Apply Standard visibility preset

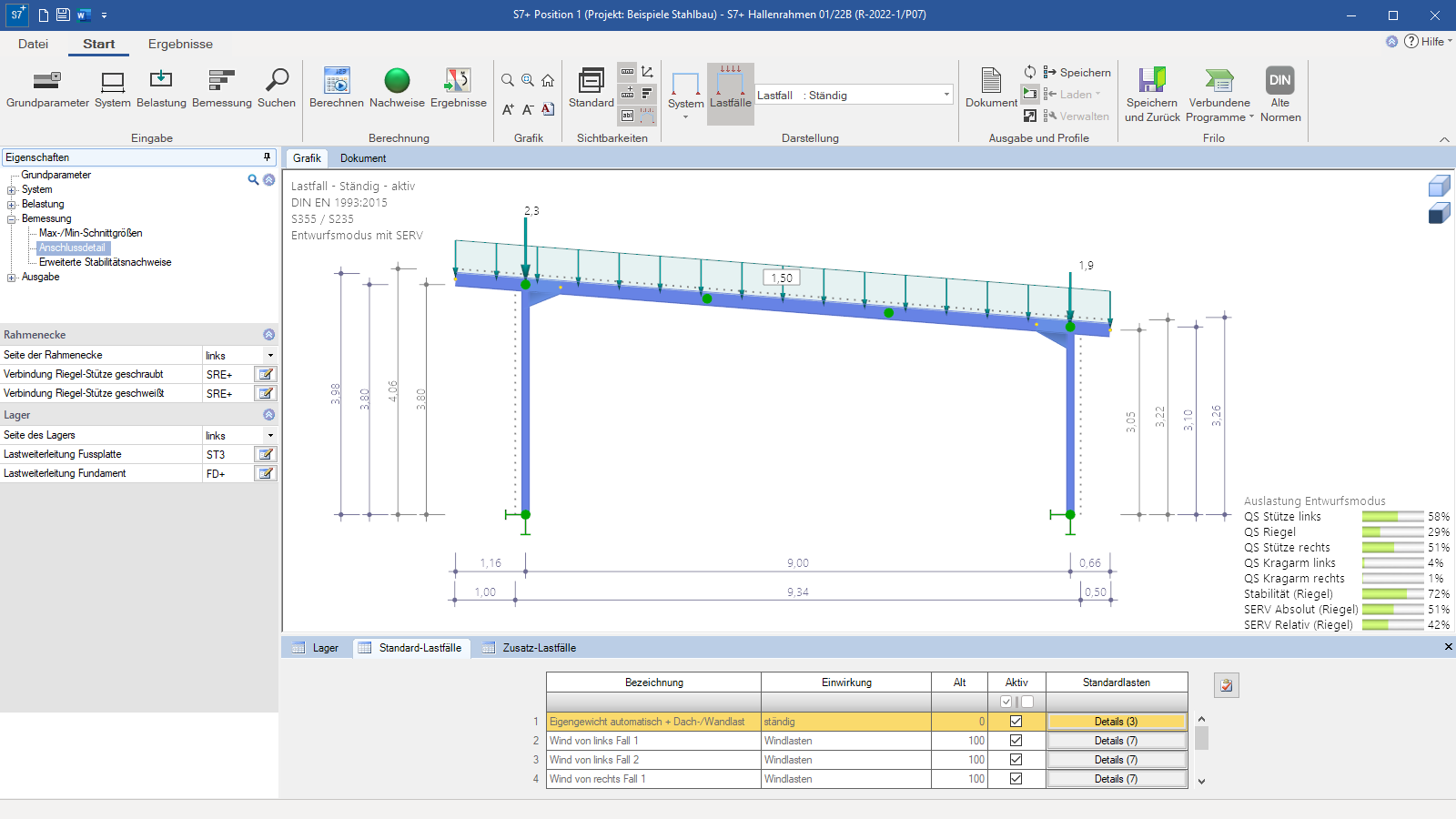(591, 88)
